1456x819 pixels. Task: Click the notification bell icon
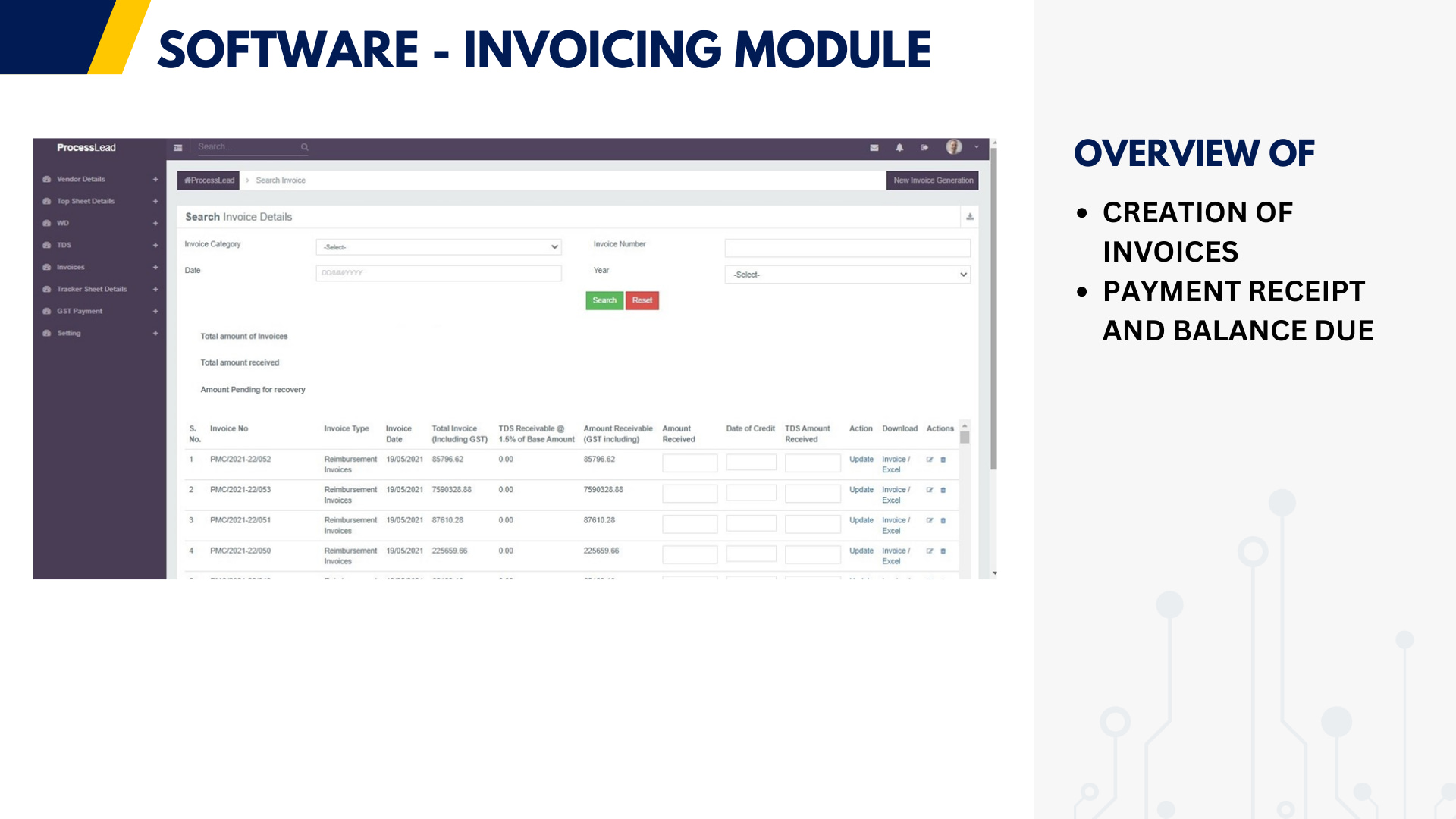[899, 148]
